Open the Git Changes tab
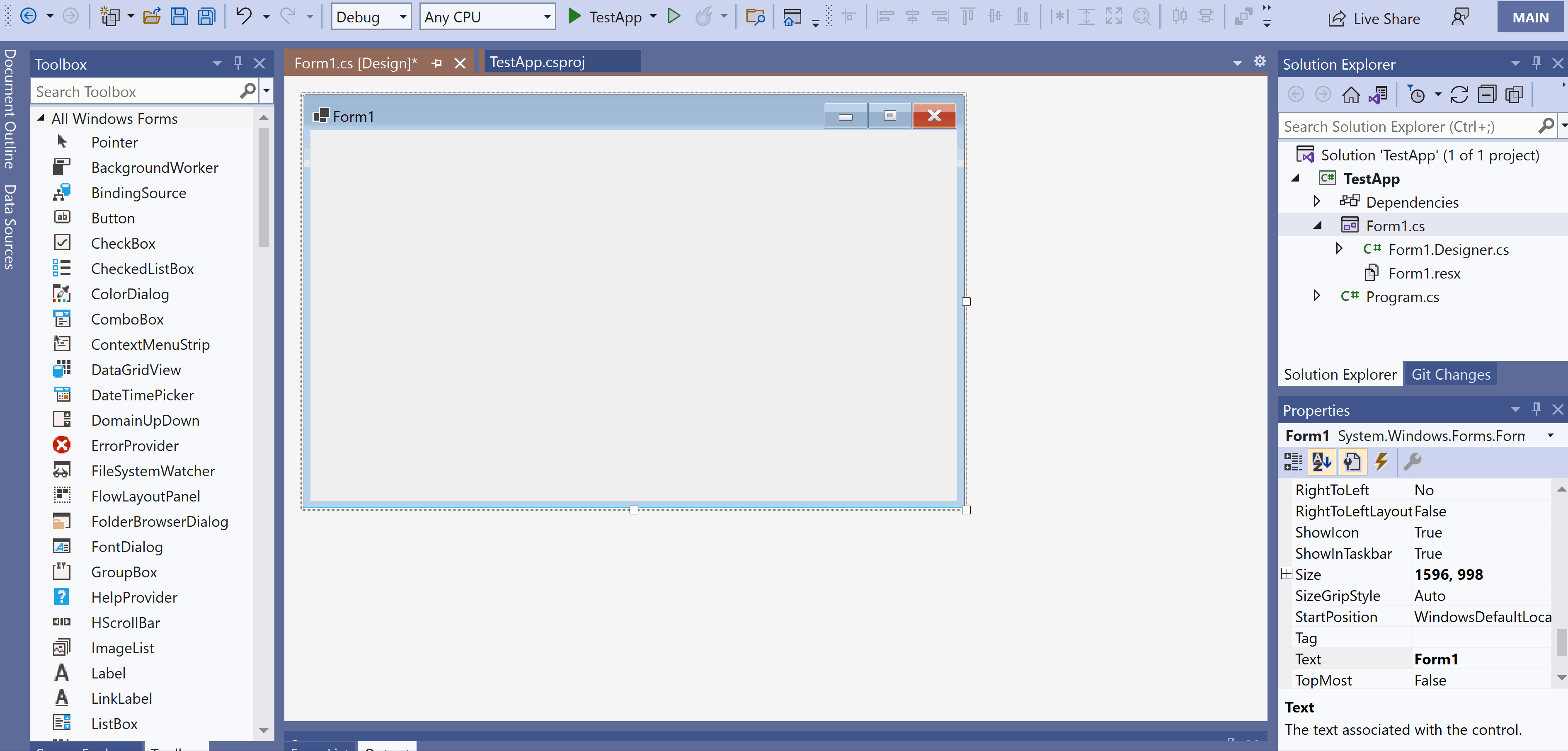 1451,374
